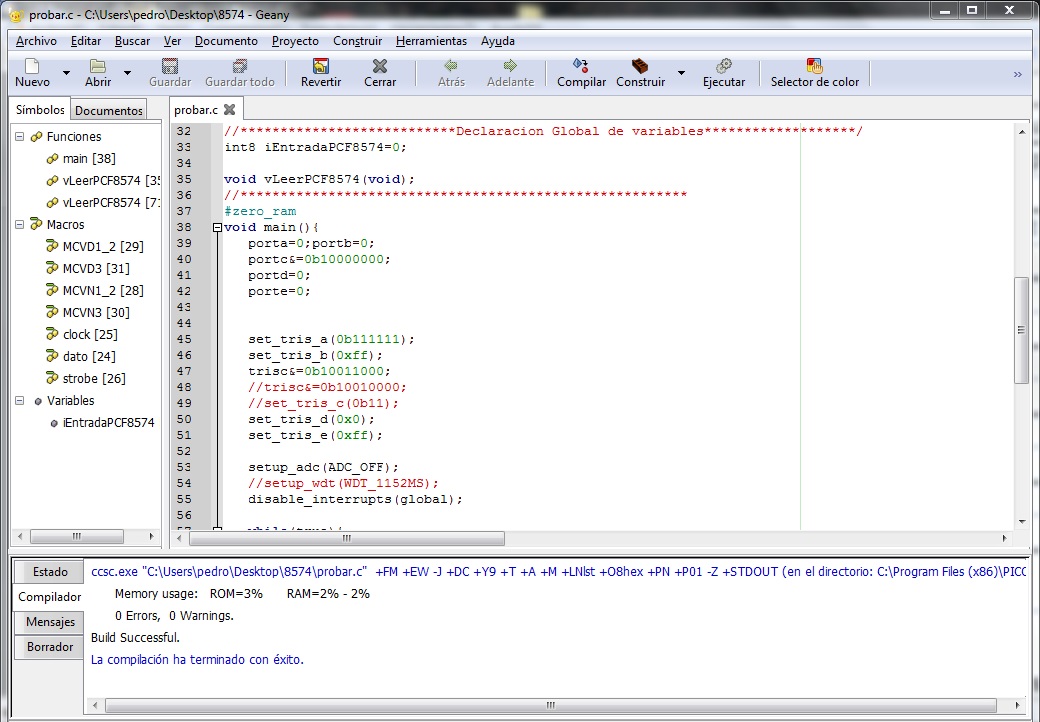Click the Nuevo file icon
This screenshot has height=722, width=1040.
click(x=32, y=66)
